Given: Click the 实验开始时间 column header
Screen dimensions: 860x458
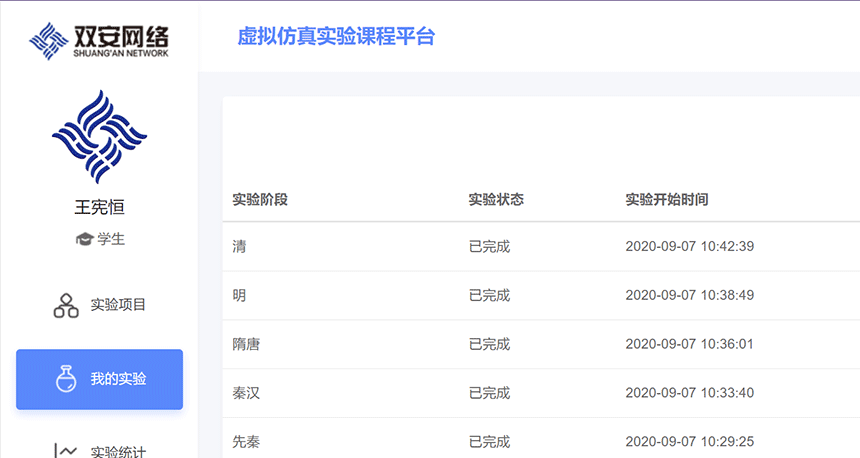Looking at the screenshot, I should [667, 200].
